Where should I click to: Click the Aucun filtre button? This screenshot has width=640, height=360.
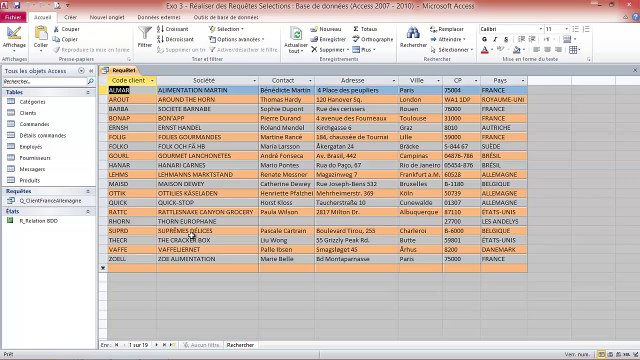[202, 345]
